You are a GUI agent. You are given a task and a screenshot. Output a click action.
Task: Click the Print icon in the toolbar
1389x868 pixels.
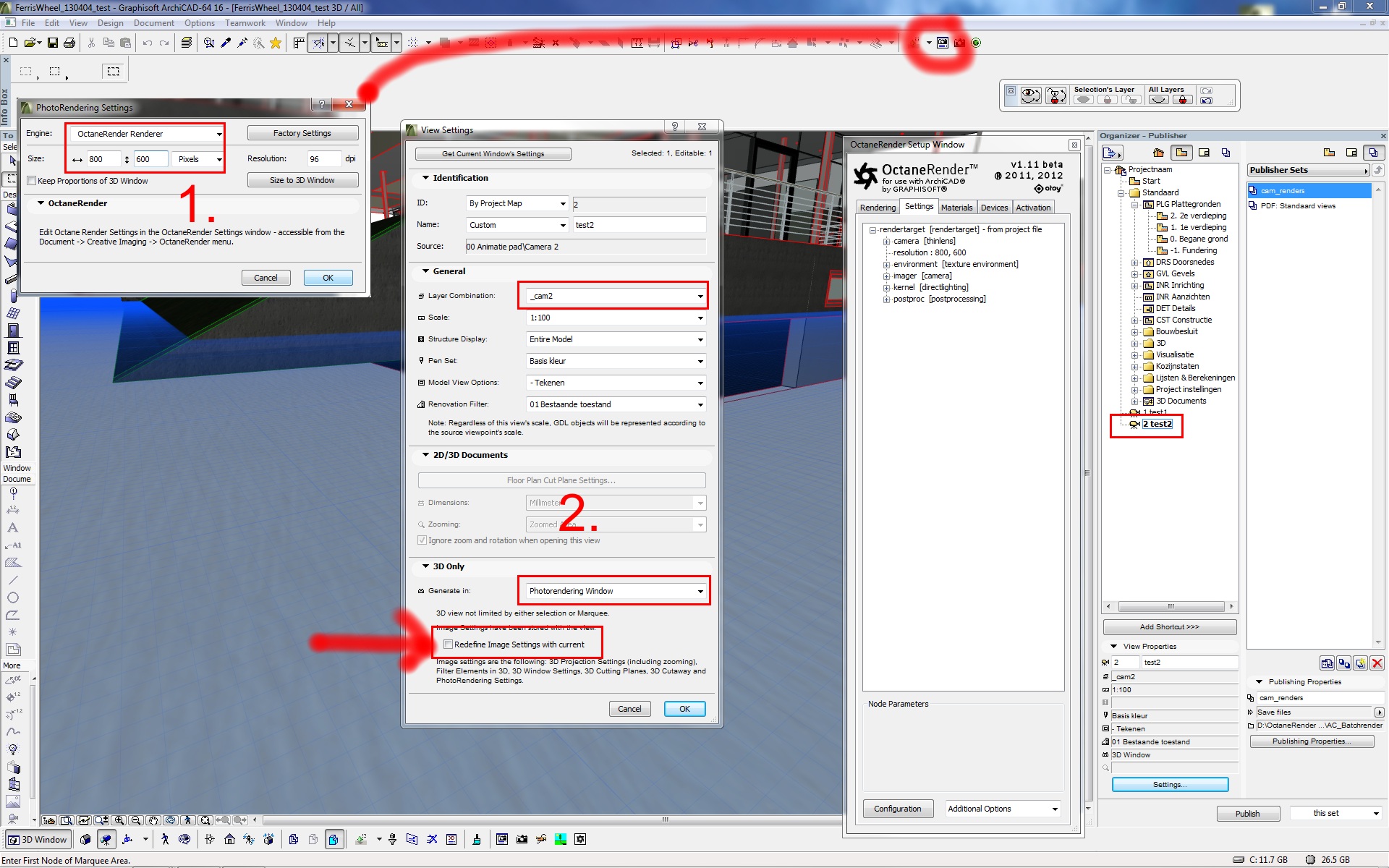(69, 43)
